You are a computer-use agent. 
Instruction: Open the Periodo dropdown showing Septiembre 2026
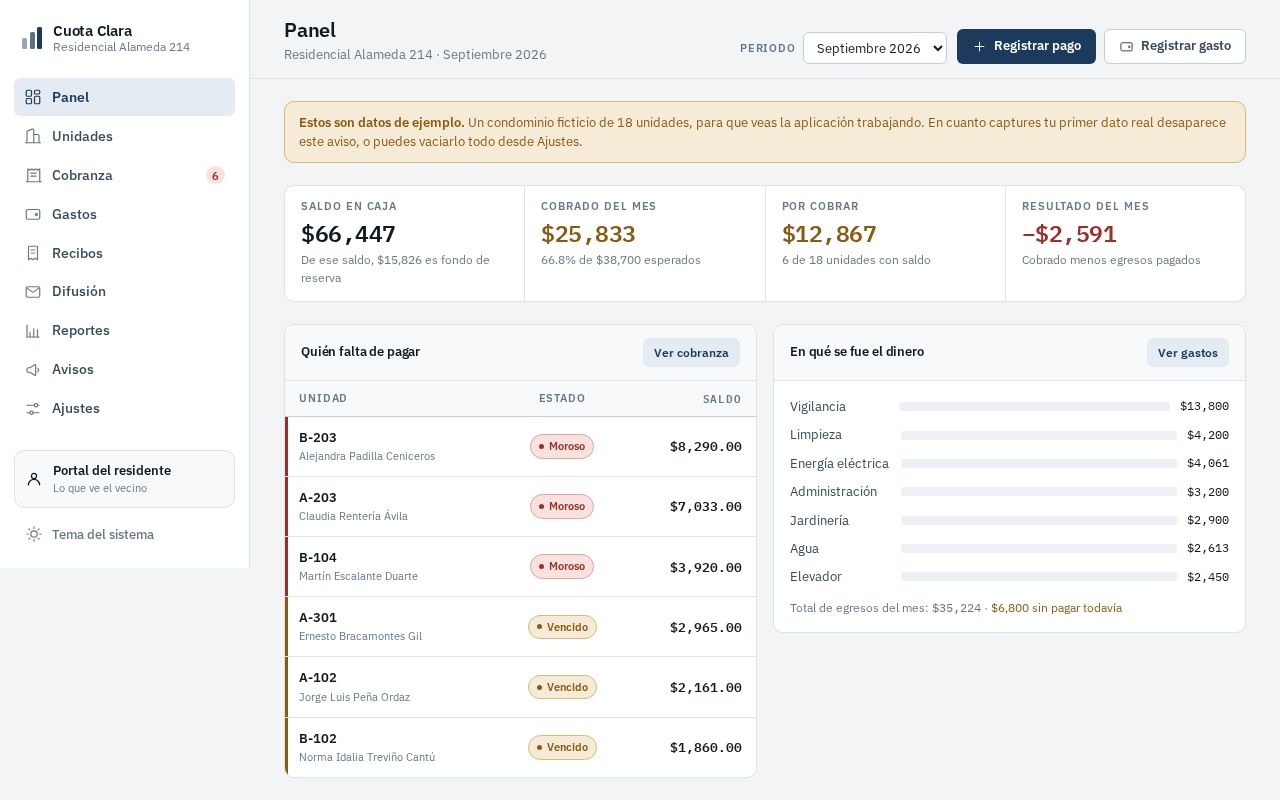coord(875,48)
